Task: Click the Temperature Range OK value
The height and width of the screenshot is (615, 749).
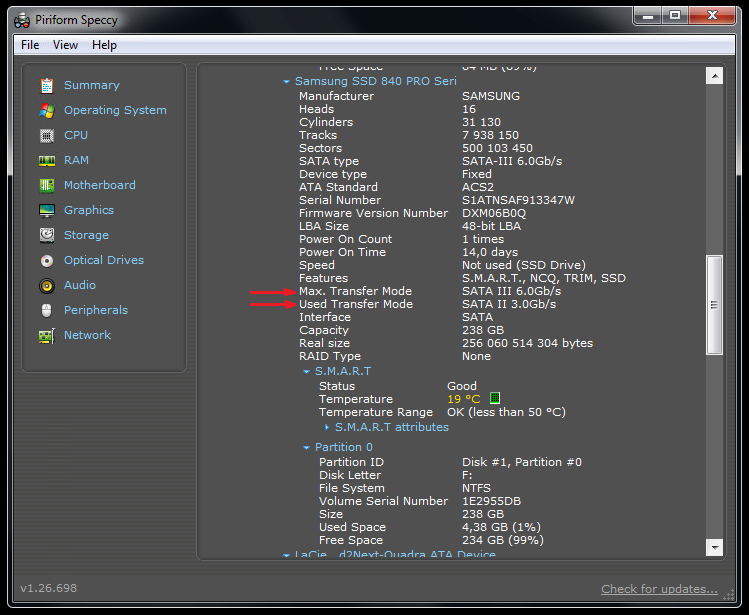Action: pos(506,412)
